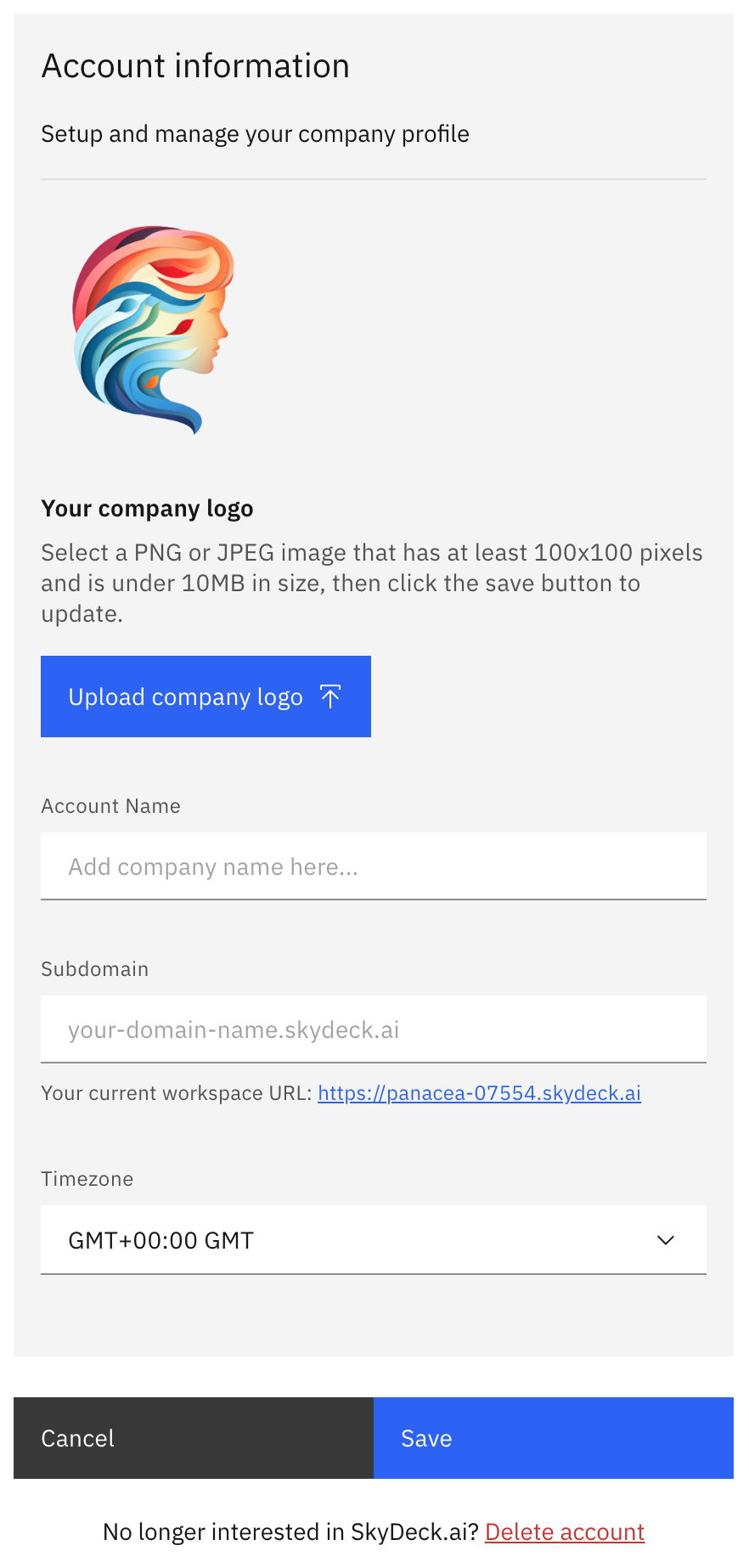Focus the Subdomain input field

tap(374, 1029)
